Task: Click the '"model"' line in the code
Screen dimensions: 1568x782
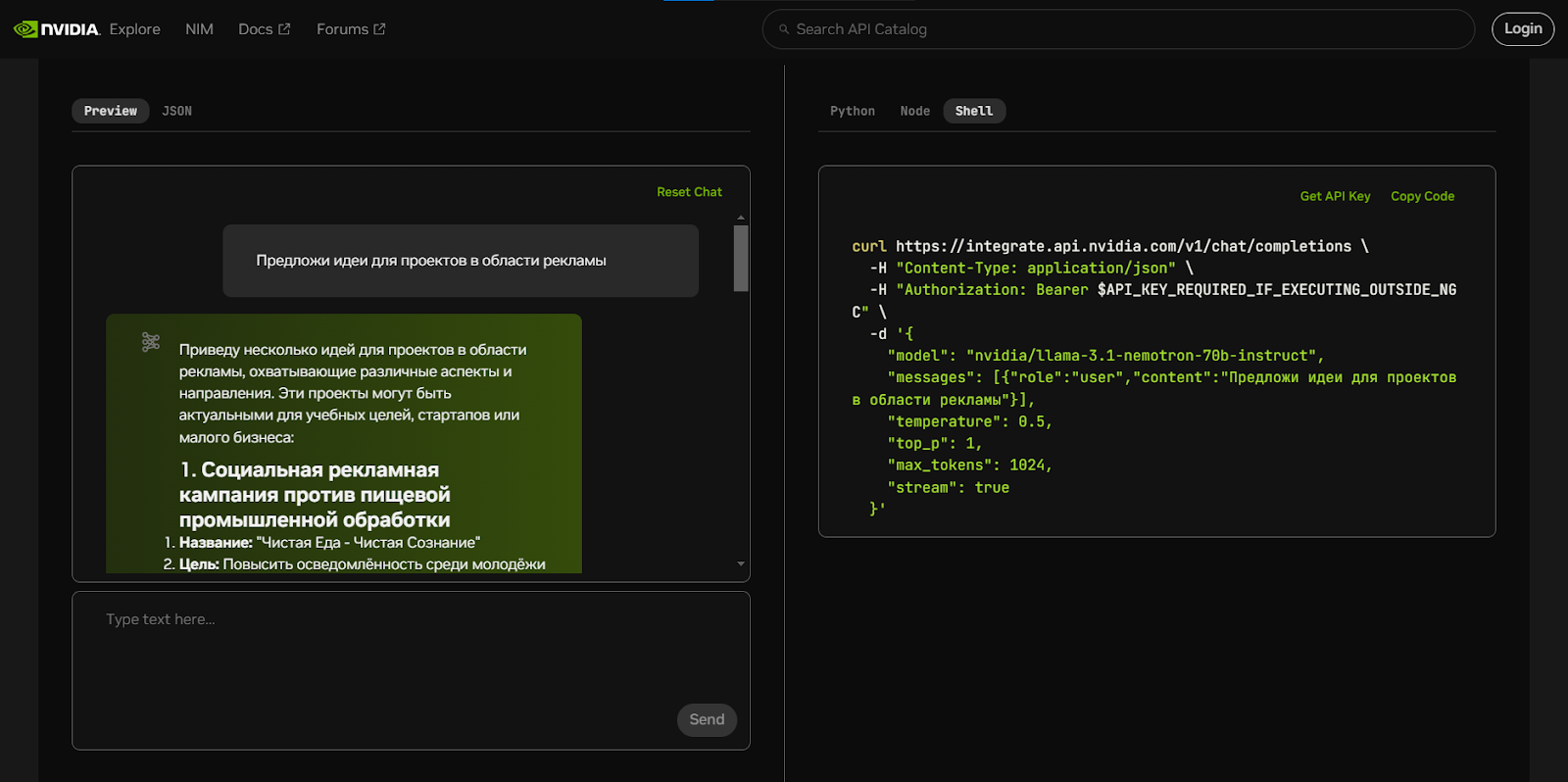Action: point(1105,356)
